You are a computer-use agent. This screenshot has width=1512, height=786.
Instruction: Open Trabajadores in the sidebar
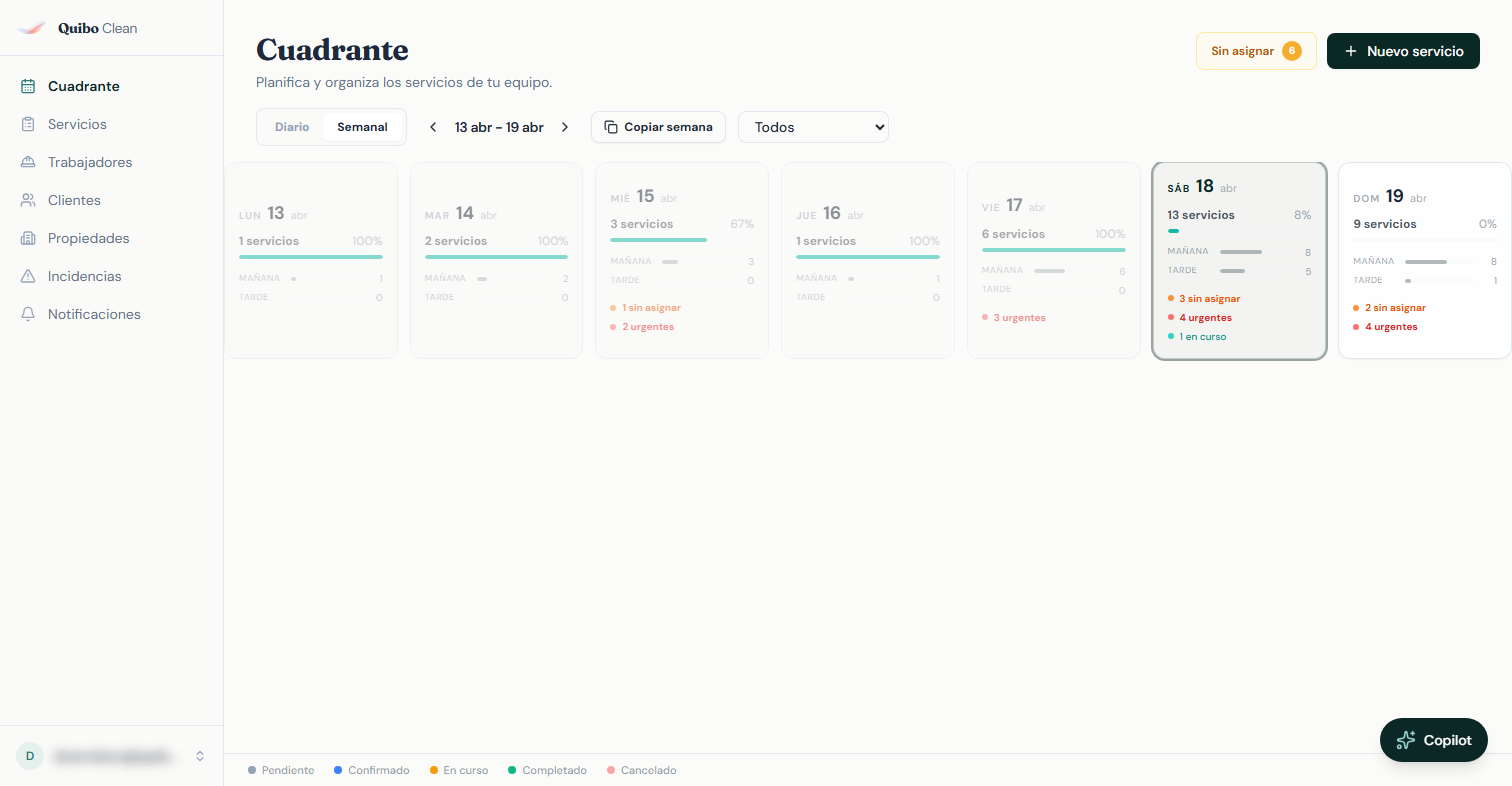click(111, 162)
